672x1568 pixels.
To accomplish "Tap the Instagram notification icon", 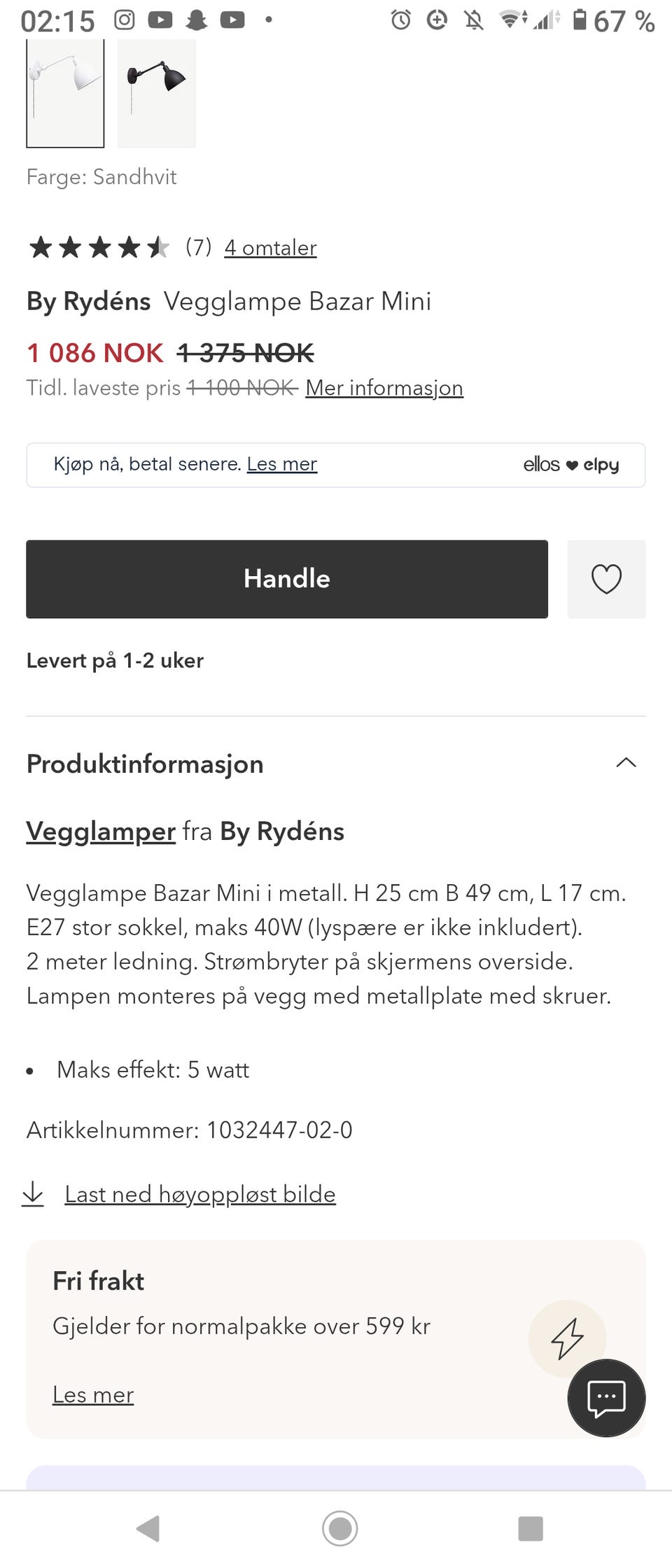I will point(125,20).
